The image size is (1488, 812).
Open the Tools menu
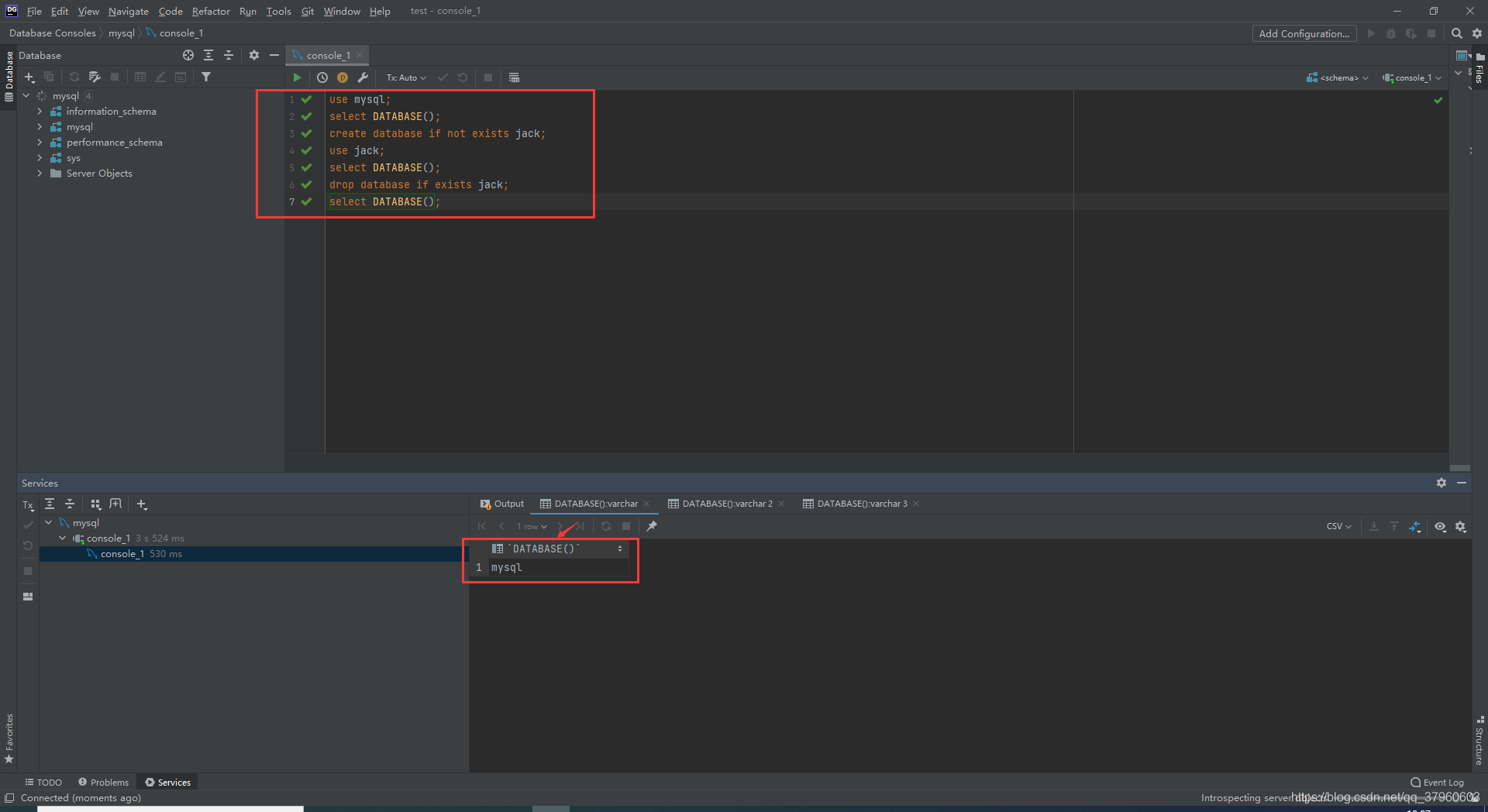278,11
